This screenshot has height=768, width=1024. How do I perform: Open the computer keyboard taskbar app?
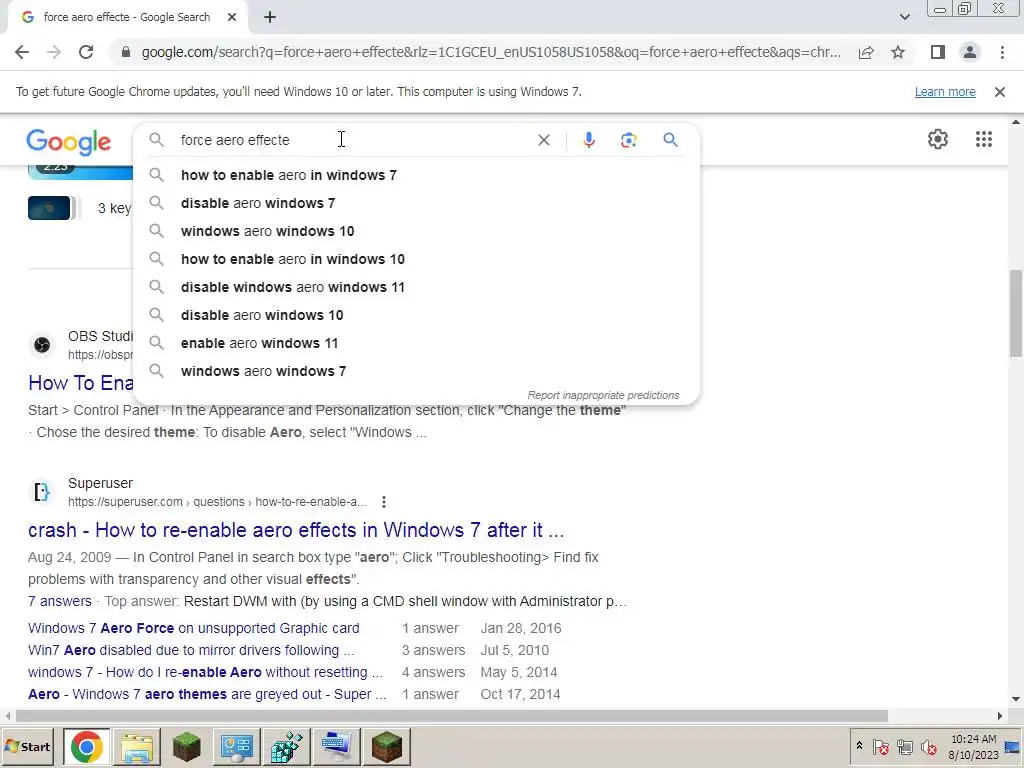pyautogui.click(x=336, y=747)
